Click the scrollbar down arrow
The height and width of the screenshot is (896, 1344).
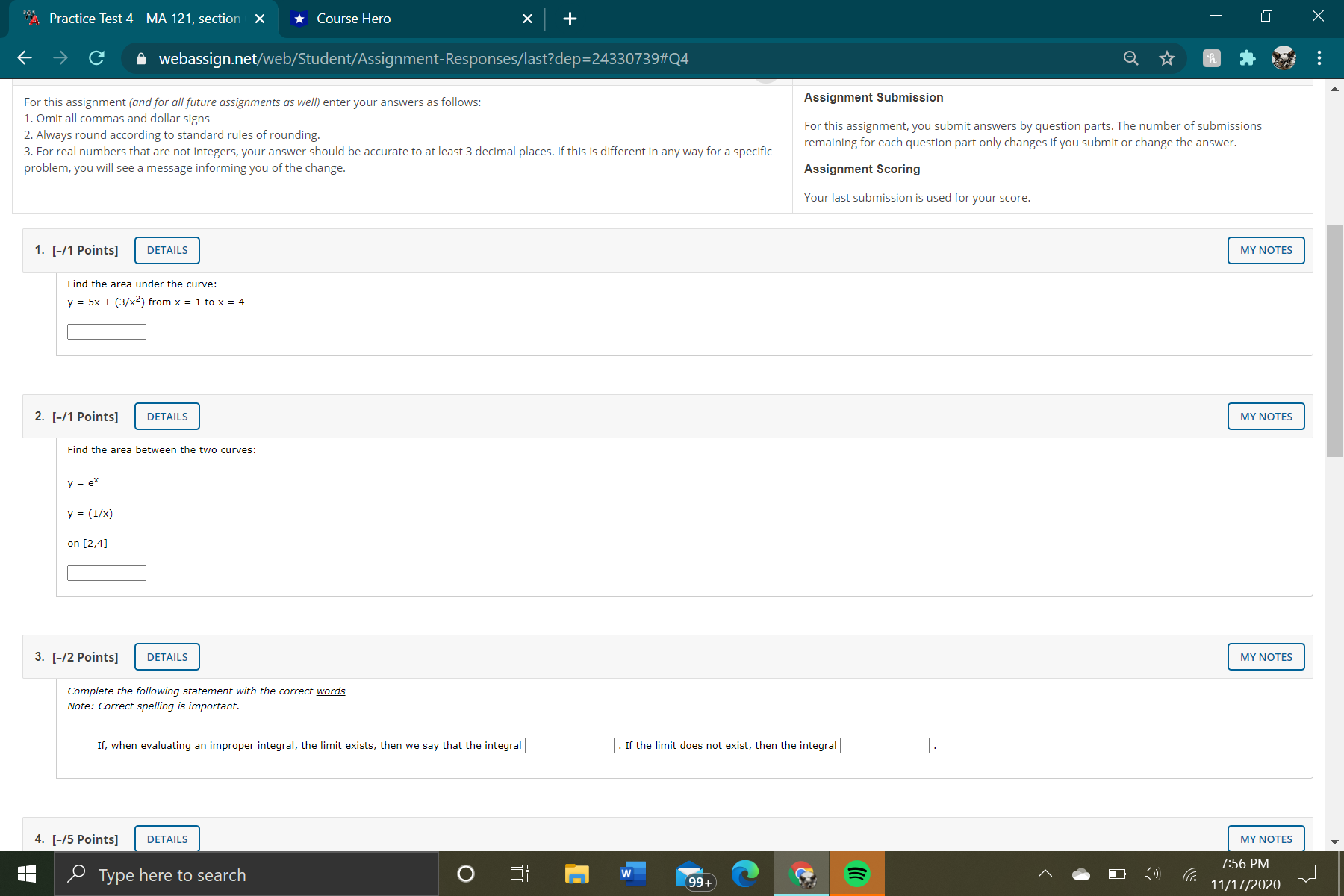click(1334, 842)
